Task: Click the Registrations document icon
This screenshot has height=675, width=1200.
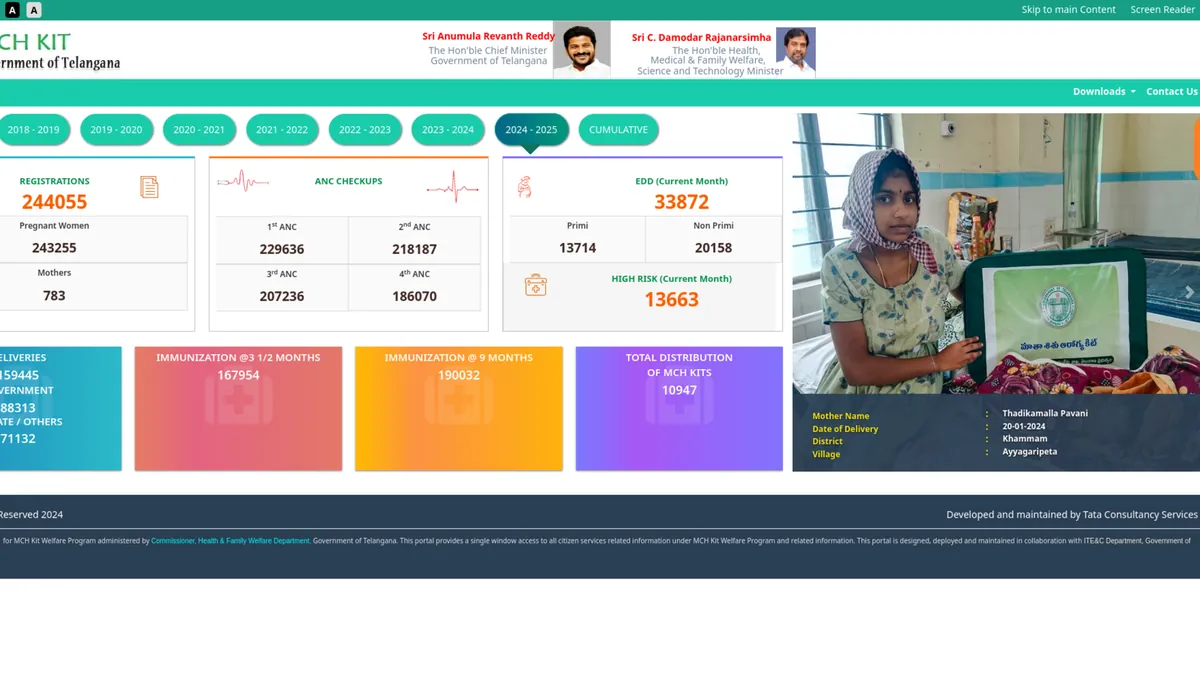Action: click(149, 187)
